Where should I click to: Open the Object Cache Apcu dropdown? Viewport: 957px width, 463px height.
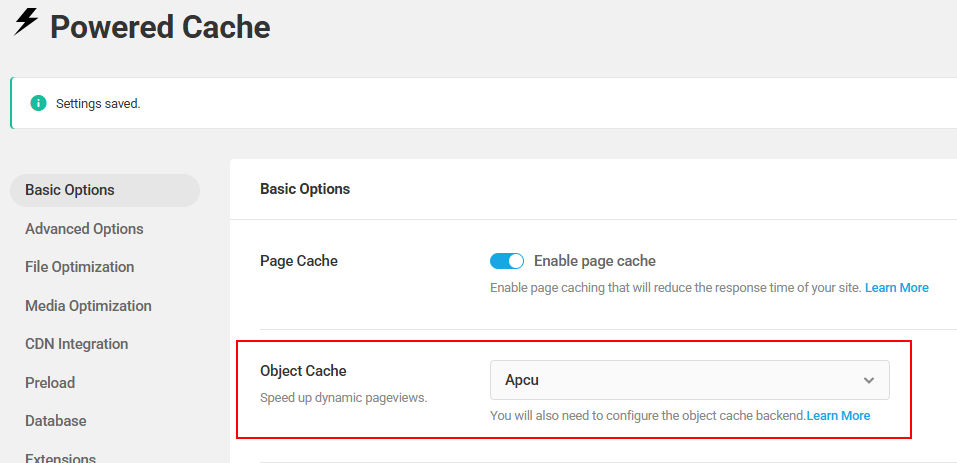click(x=690, y=380)
